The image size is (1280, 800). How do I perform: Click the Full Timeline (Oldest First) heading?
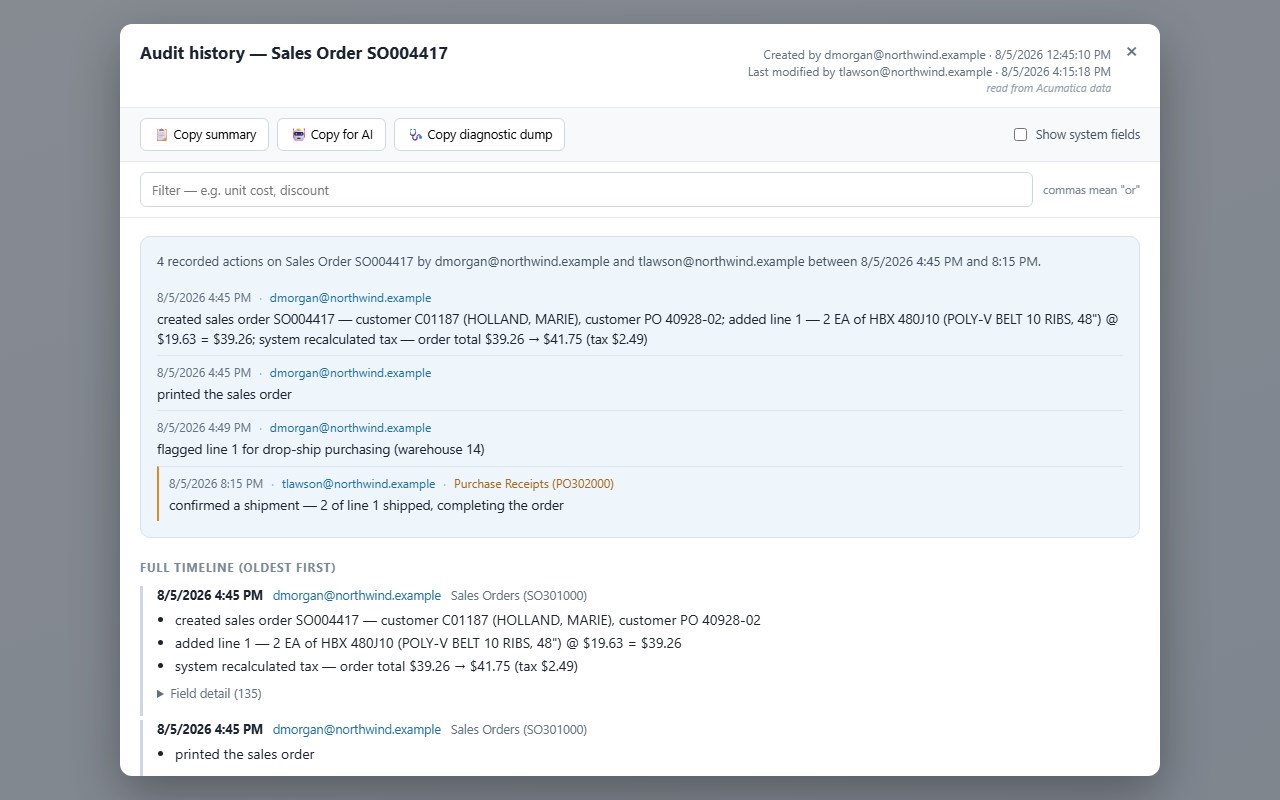pyautogui.click(x=238, y=568)
